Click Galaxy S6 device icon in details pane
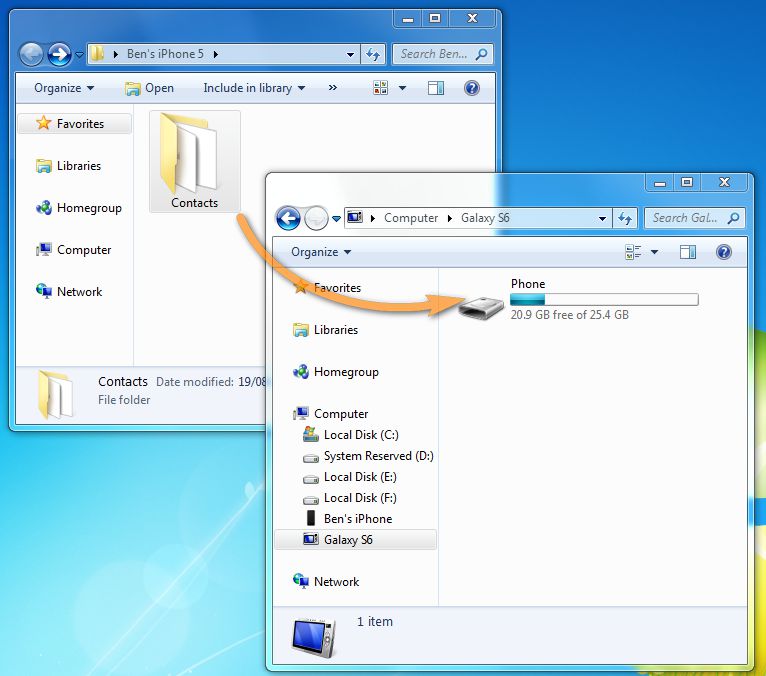Image resolution: width=766 pixels, height=676 pixels. click(314, 637)
